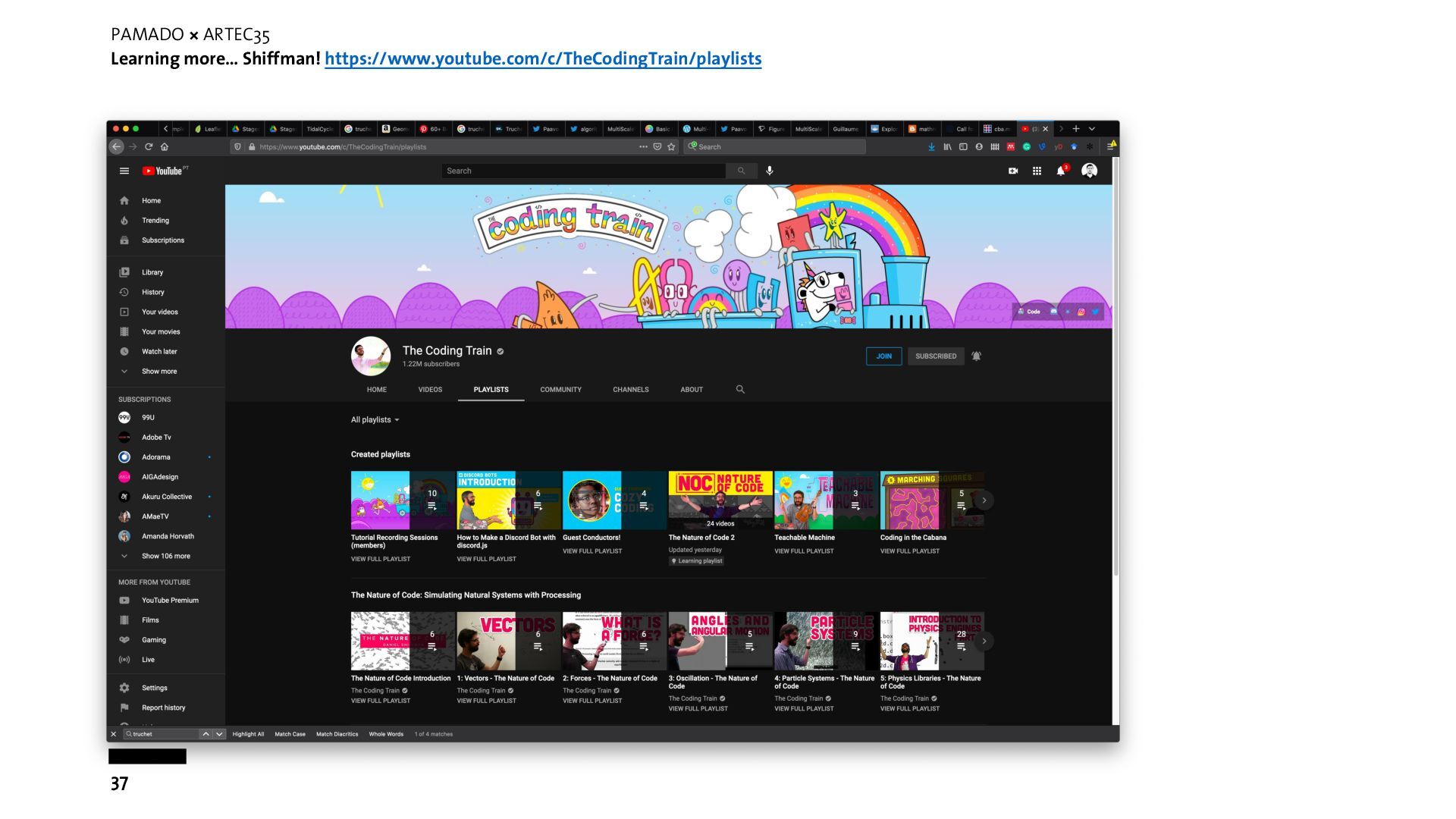
Task: Open Amanda Horvath subscription
Action: pyautogui.click(x=166, y=536)
